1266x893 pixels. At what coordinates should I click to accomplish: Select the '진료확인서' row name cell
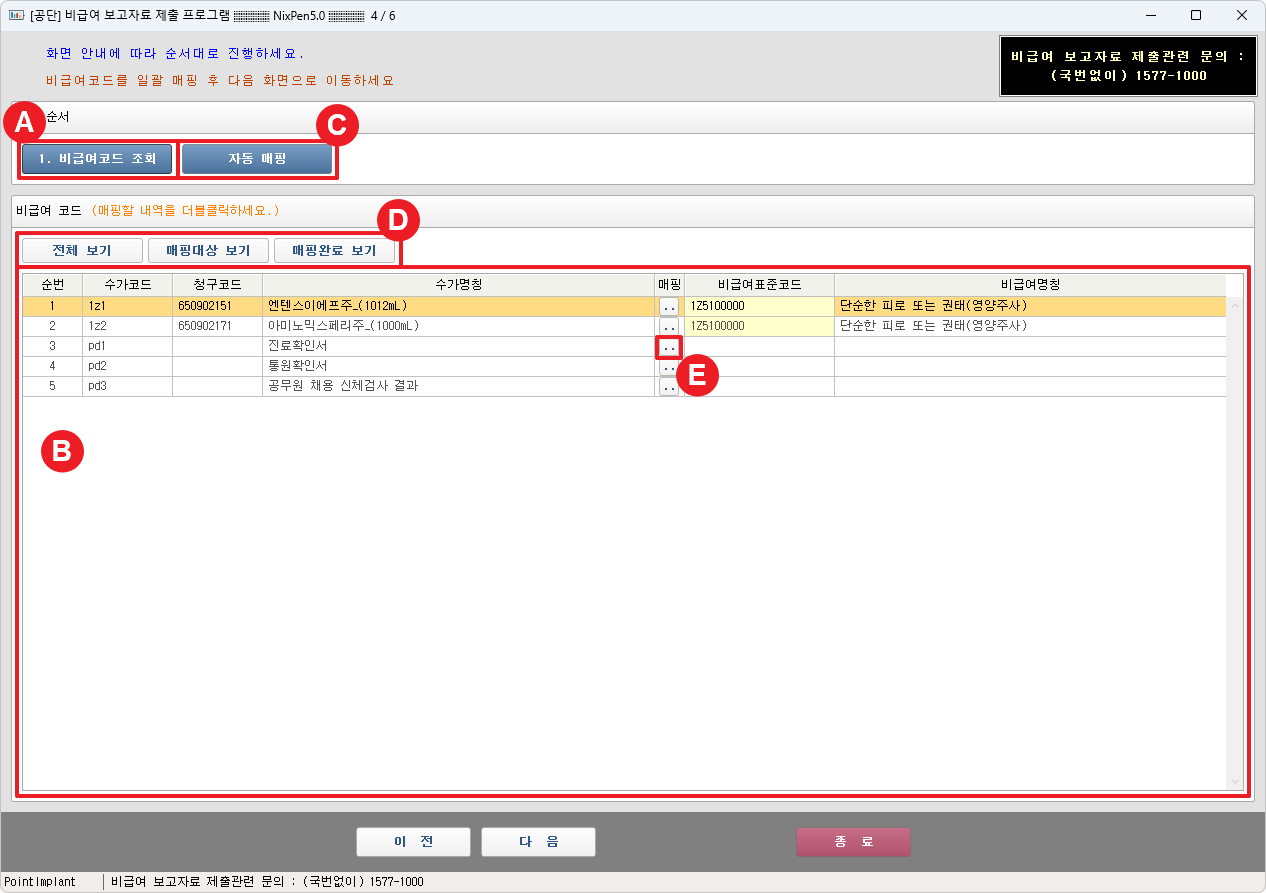[458, 346]
